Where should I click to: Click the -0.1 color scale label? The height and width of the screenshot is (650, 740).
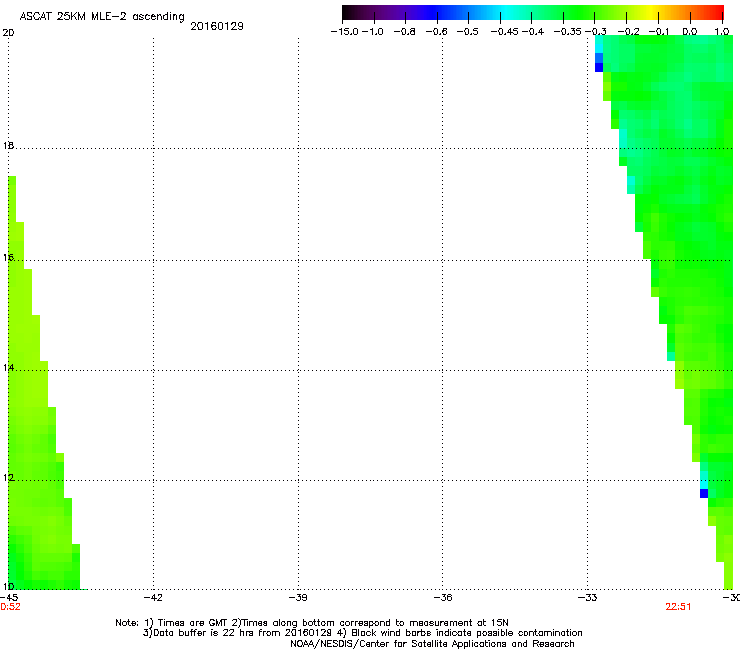659,32
